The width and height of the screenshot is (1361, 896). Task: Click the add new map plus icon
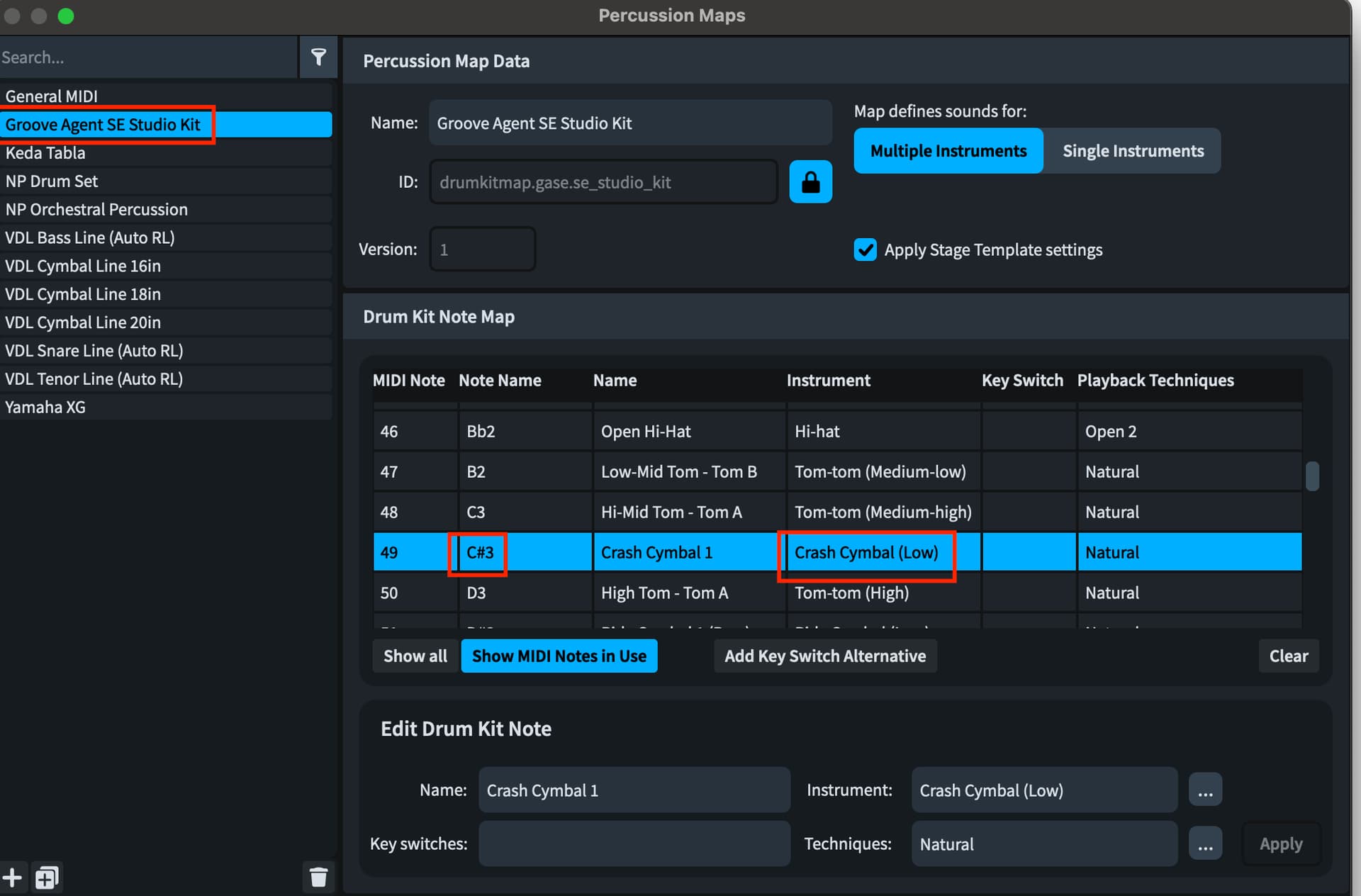click(x=12, y=878)
